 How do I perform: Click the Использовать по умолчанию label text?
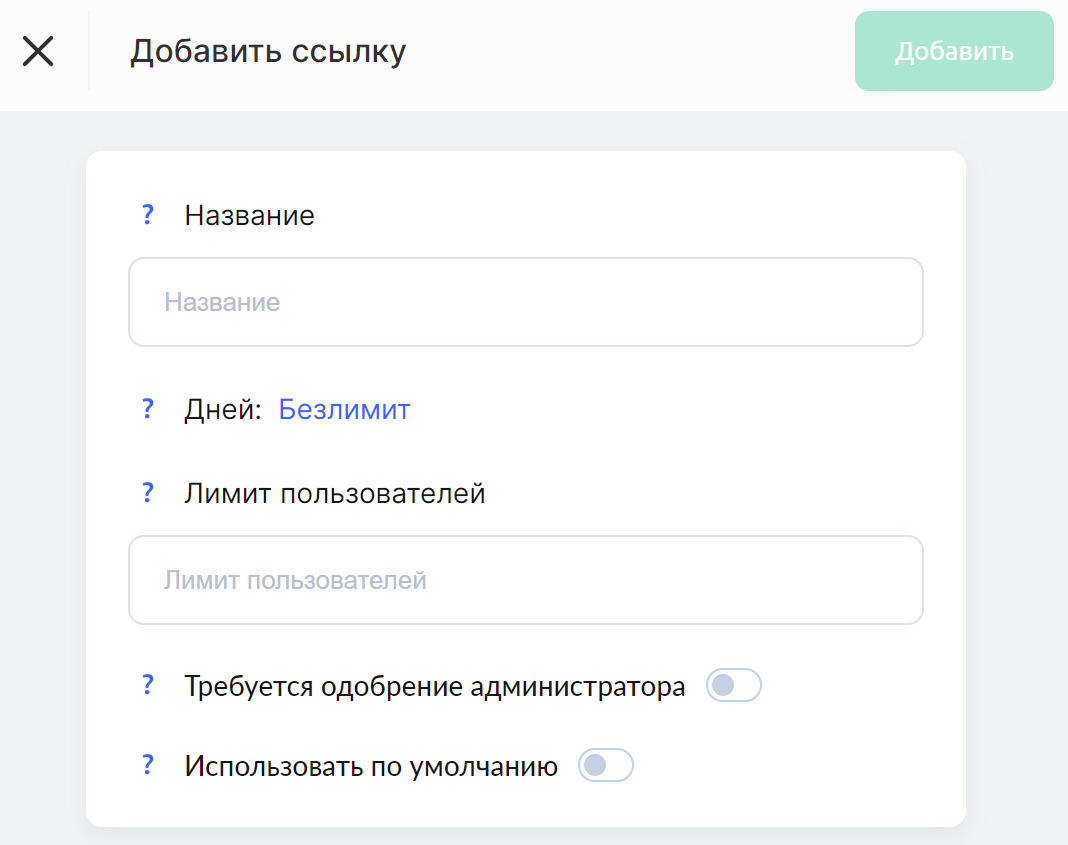click(371, 767)
